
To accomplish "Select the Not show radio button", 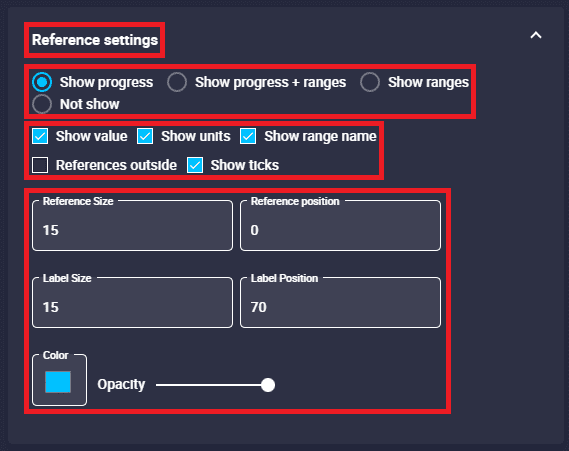I will click(x=42, y=104).
